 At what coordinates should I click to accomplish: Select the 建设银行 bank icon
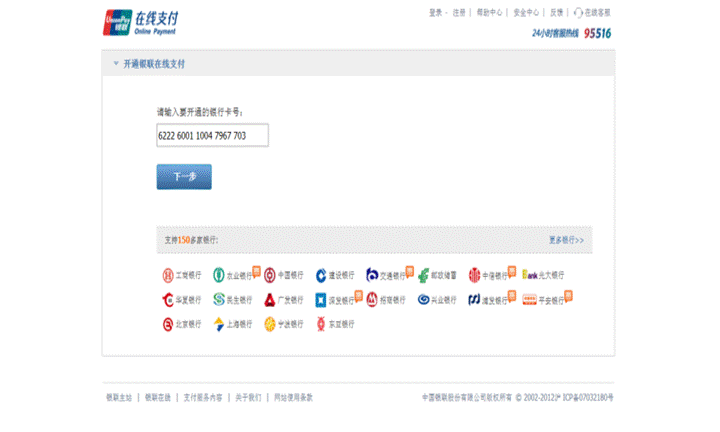coord(321,276)
